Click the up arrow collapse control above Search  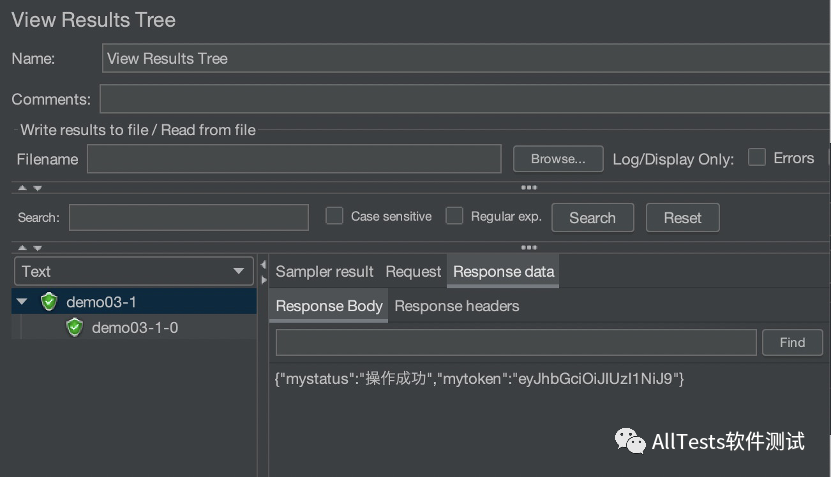22,187
